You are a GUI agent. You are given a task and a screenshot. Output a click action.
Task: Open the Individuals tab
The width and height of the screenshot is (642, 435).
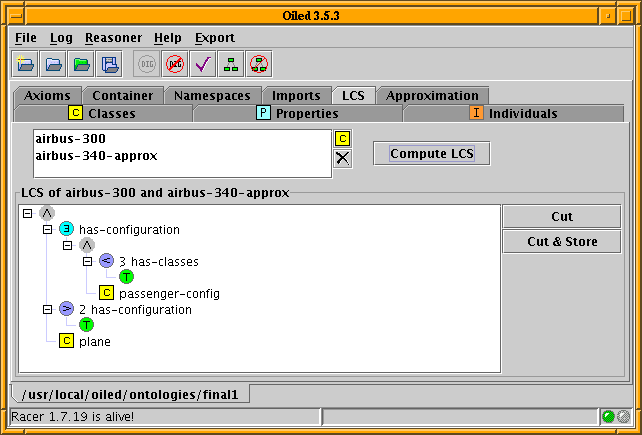point(513,113)
